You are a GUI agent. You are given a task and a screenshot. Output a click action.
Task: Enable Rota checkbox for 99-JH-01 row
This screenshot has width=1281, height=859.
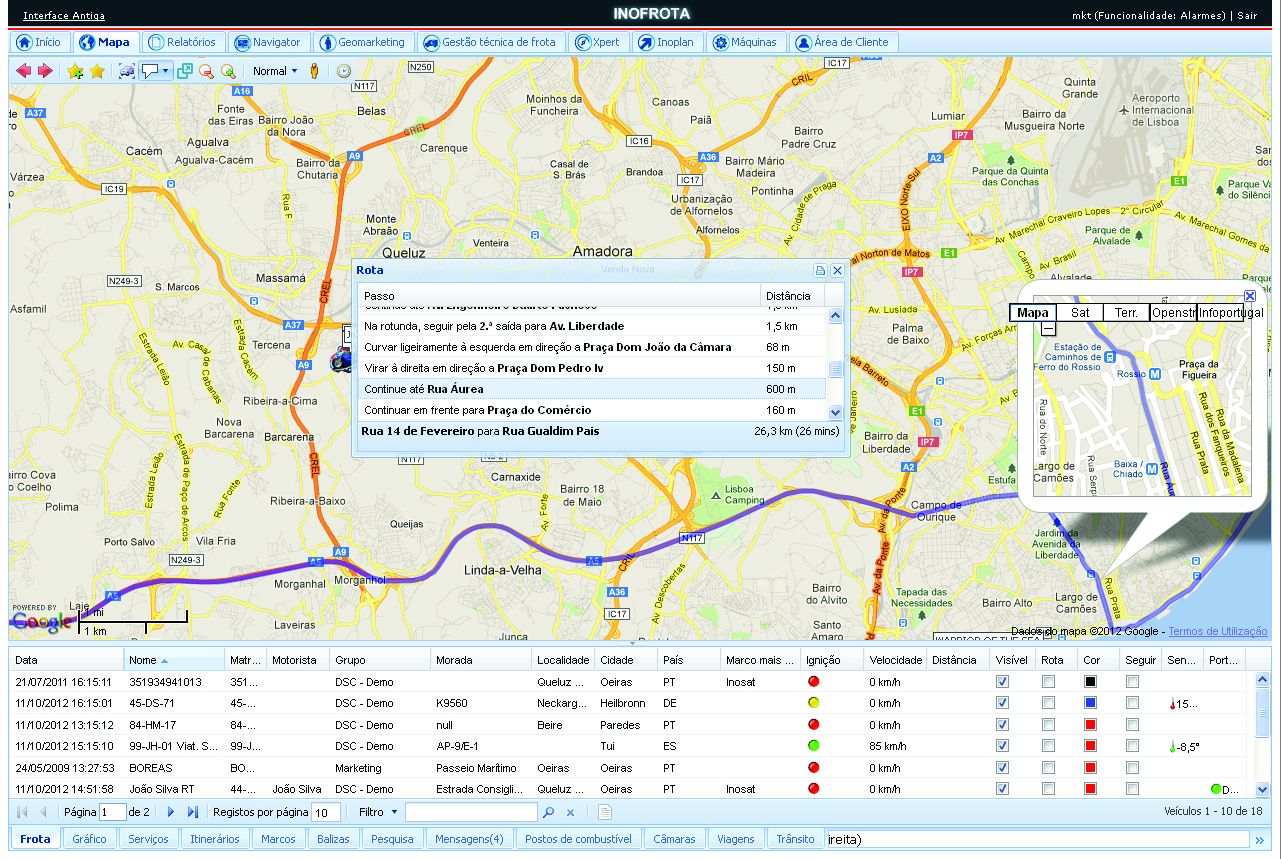(x=1047, y=746)
